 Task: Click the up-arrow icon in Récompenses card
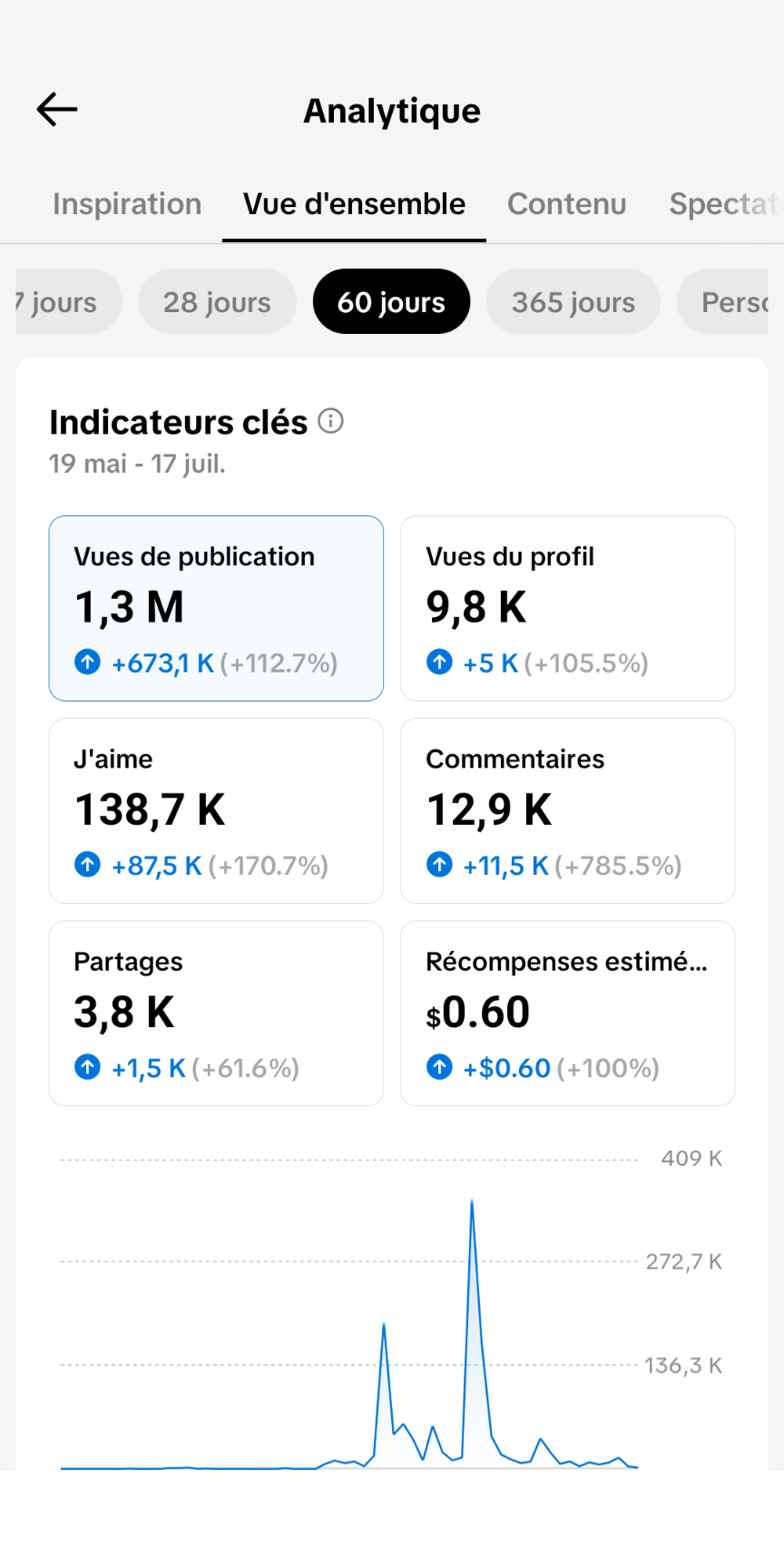click(x=439, y=1067)
